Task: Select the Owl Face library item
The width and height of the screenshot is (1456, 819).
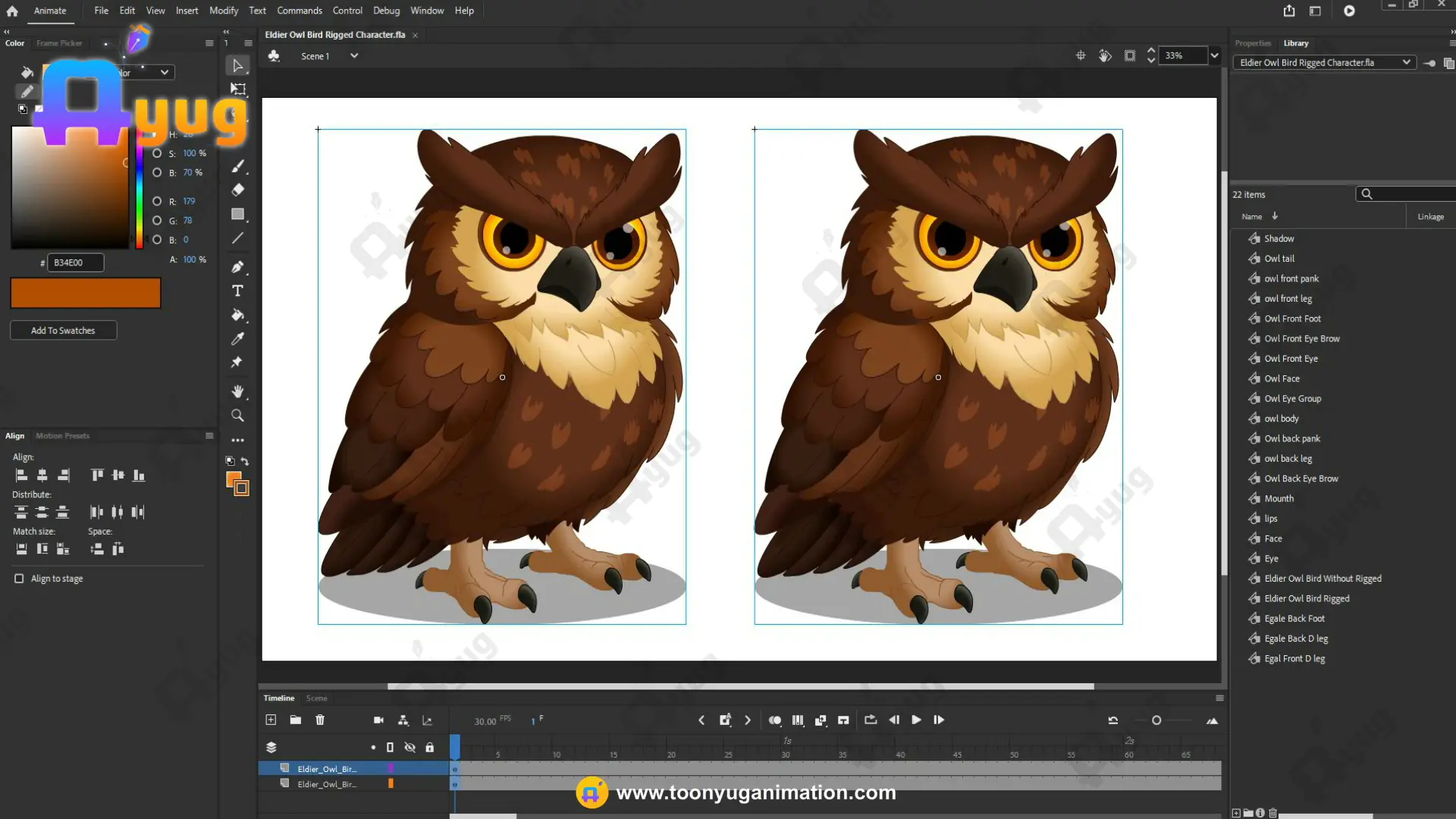Action: 1282,378
